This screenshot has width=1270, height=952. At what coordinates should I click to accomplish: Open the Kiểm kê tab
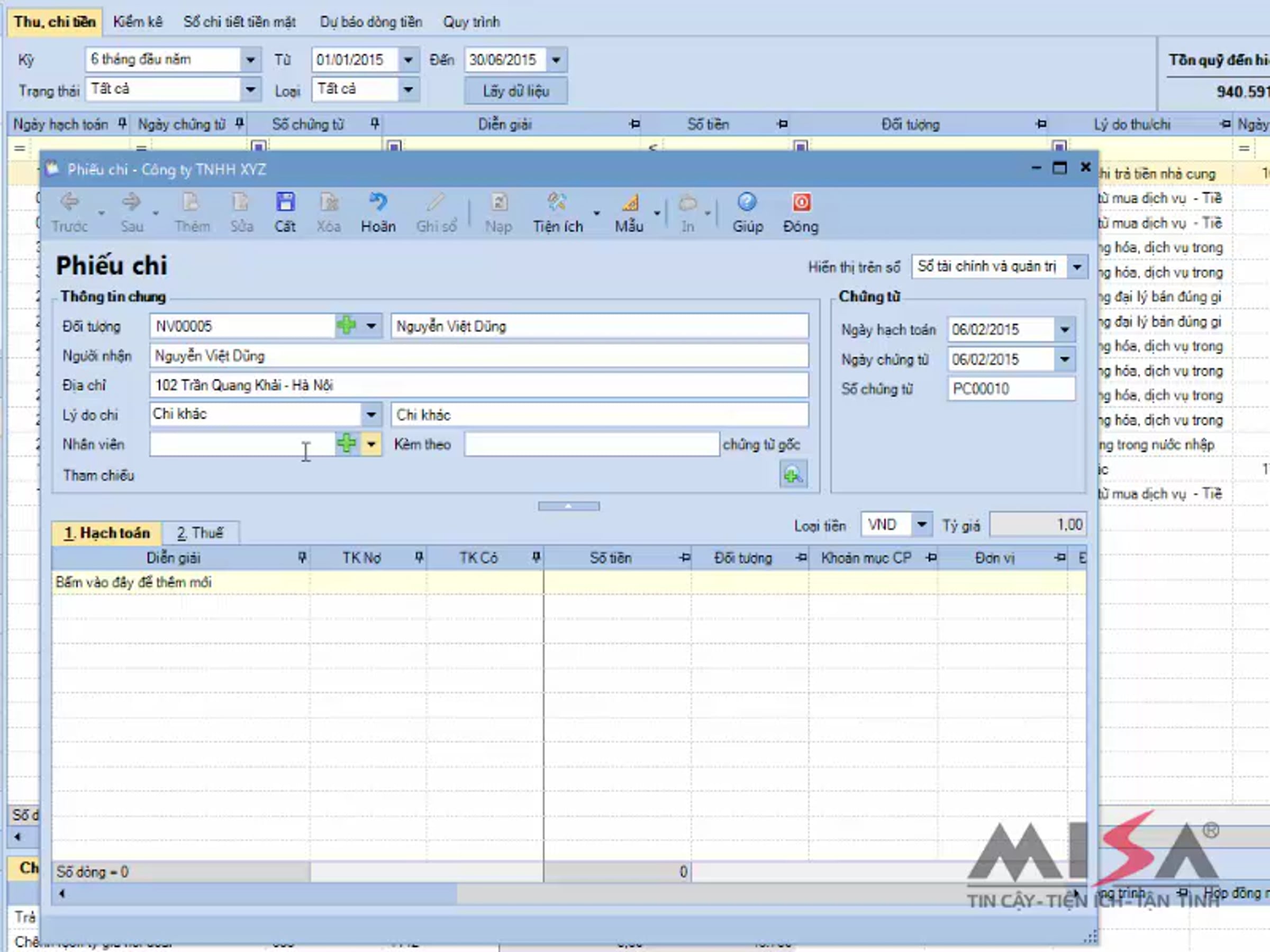click(x=138, y=22)
